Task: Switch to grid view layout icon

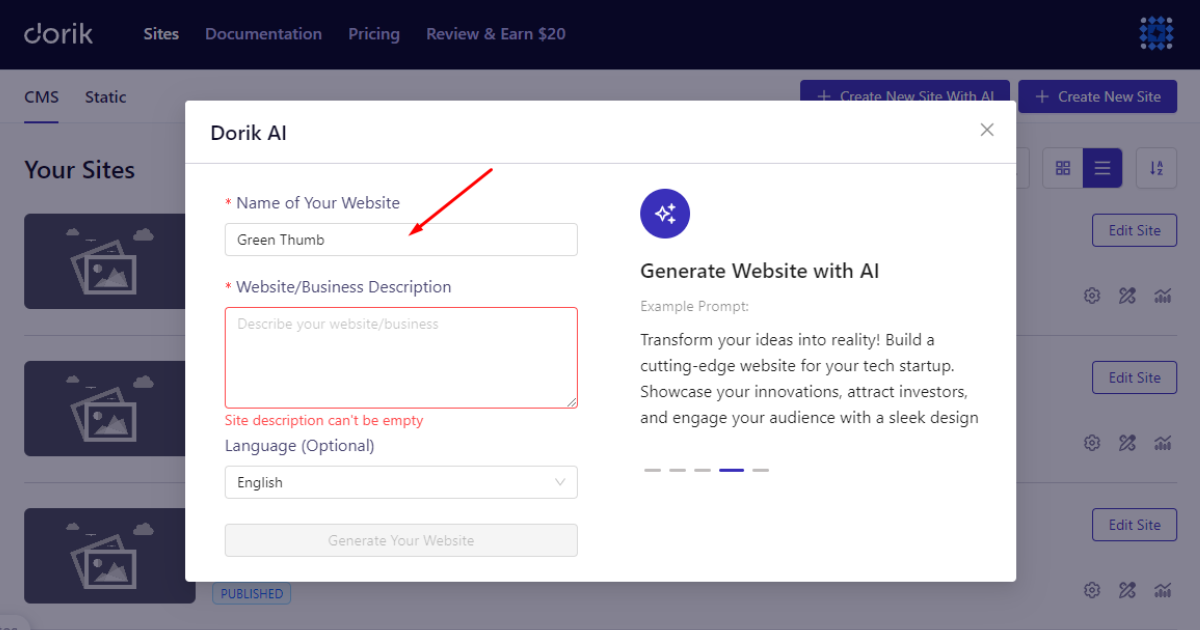Action: pyautogui.click(x=1063, y=168)
